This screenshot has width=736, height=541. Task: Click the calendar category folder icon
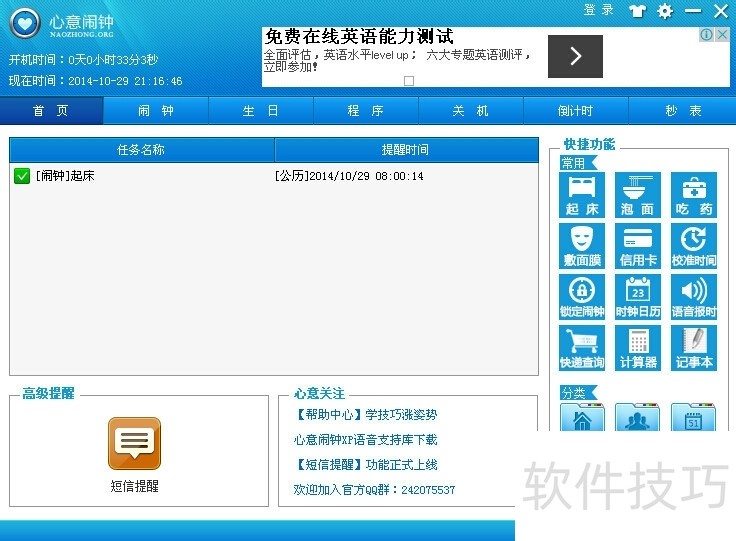[x=693, y=417]
